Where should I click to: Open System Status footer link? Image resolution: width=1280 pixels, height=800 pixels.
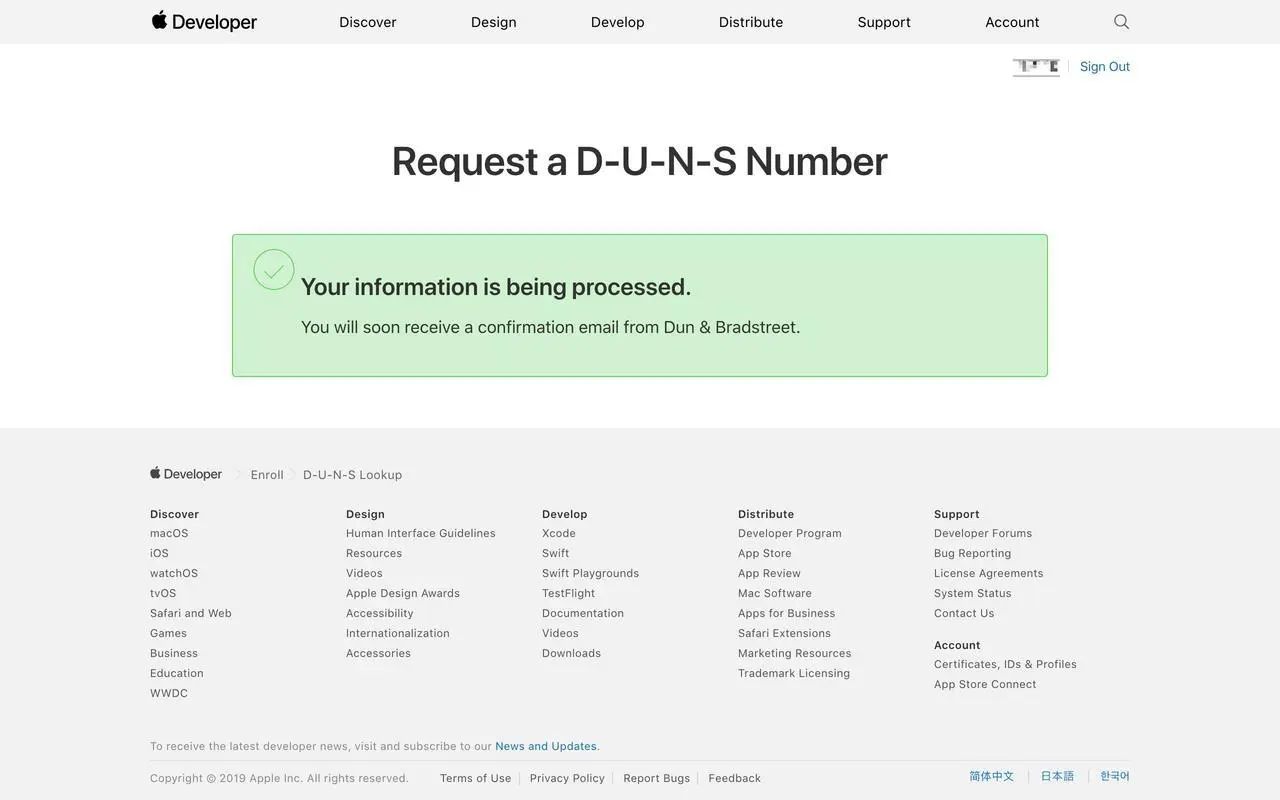pyautogui.click(x=973, y=593)
